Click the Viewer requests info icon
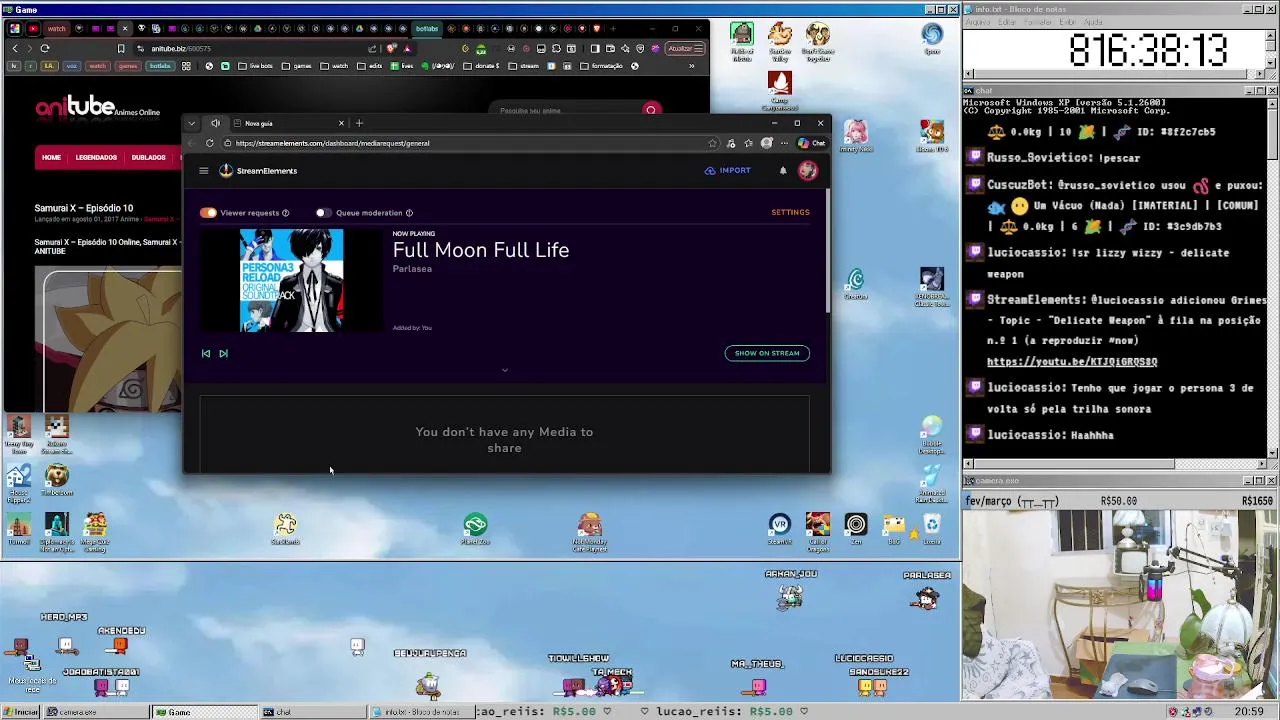The width and height of the screenshot is (1280, 720). point(285,213)
